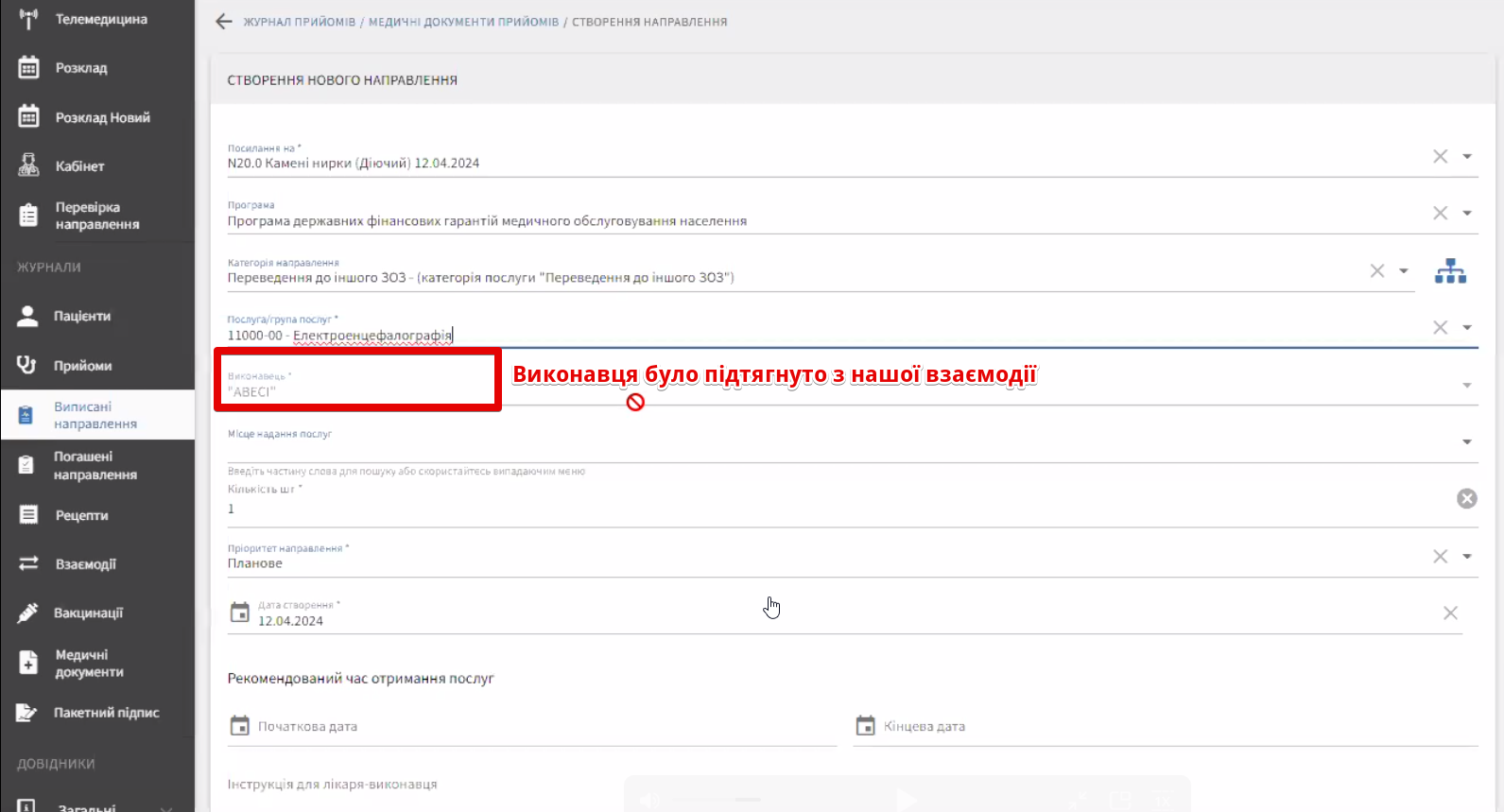Open calendar icon for Кінцева дата

865,726
